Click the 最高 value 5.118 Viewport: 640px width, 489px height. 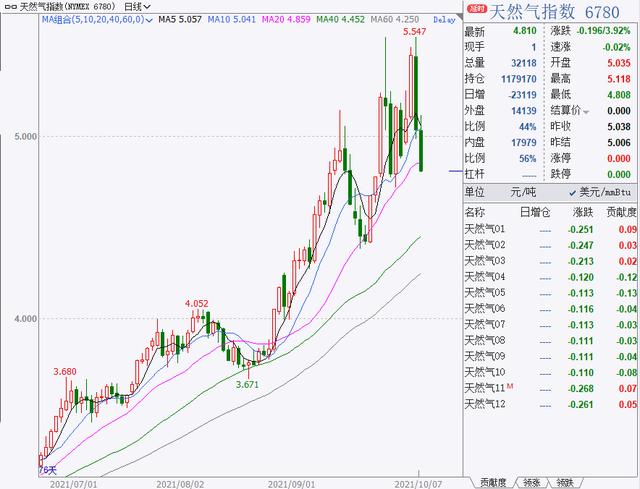pos(619,79)
